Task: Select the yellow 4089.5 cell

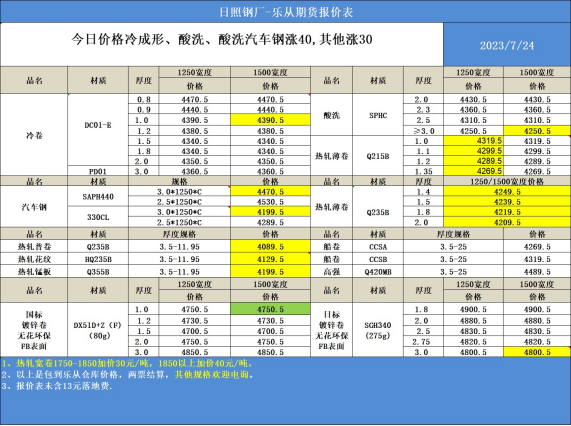Action: tap(270, 246)
